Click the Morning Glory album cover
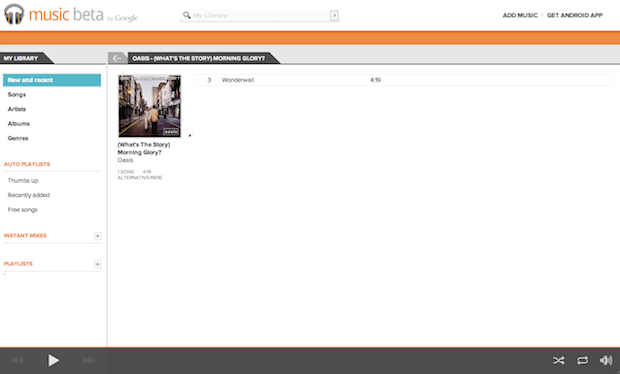This screenshot has width=620, height=374. [149, 106]
